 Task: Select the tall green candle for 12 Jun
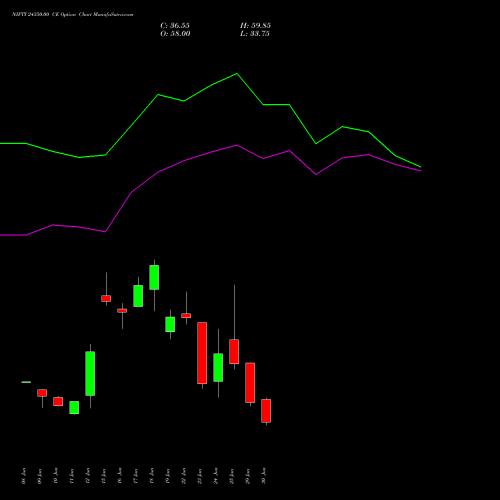pyautogui.click(x=90, y=373)
